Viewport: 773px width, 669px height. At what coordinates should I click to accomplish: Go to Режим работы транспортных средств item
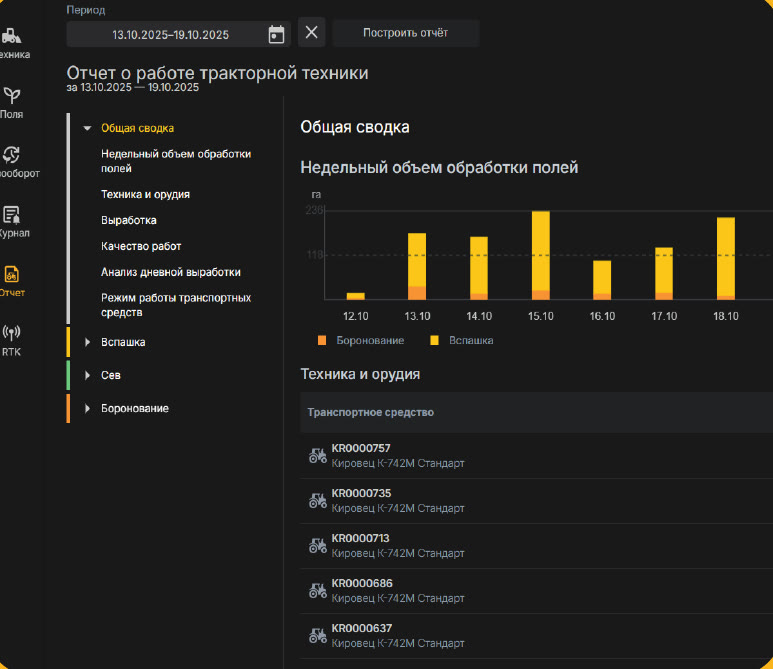176,305
